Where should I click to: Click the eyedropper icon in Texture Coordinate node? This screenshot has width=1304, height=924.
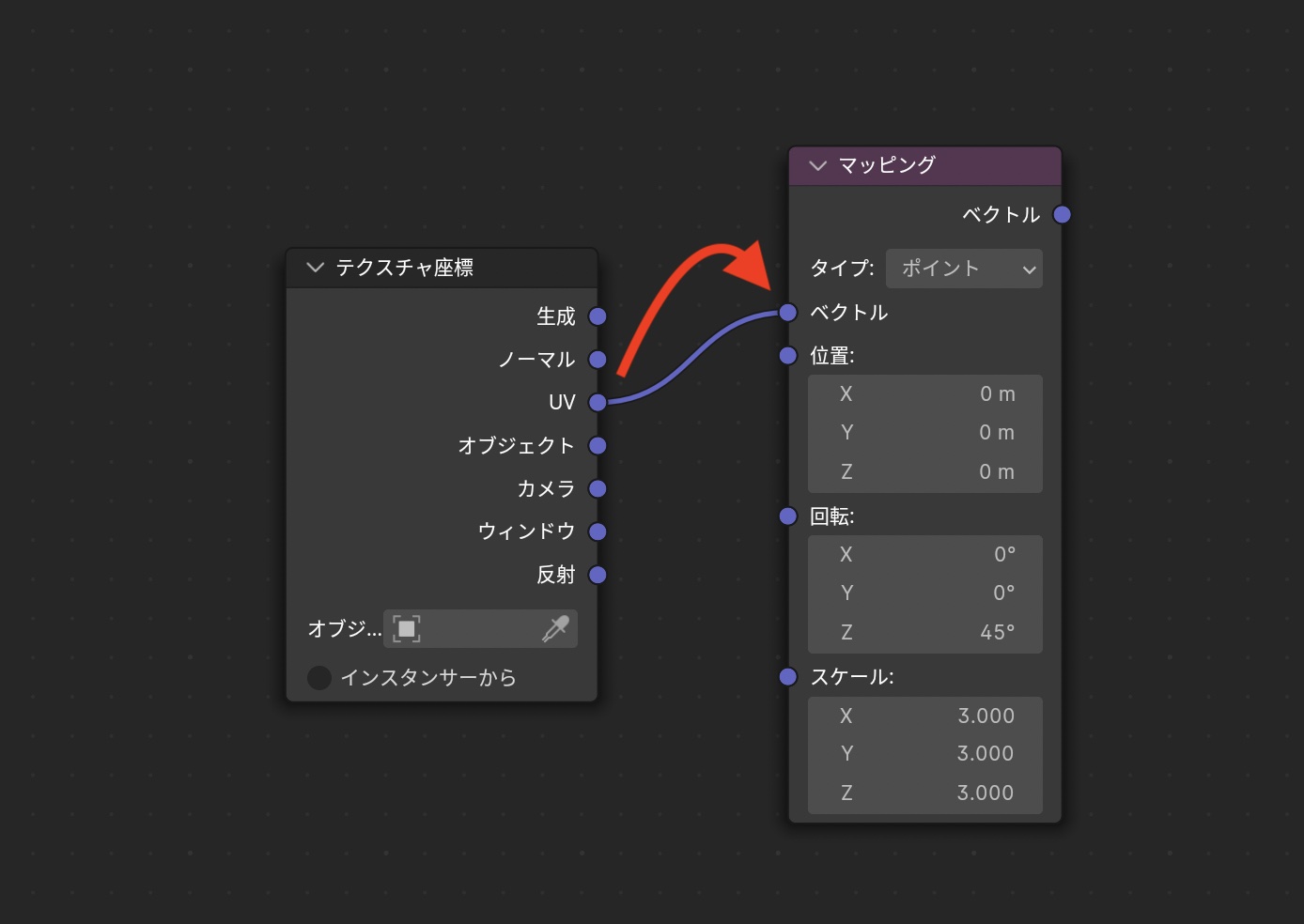(555, 628)
